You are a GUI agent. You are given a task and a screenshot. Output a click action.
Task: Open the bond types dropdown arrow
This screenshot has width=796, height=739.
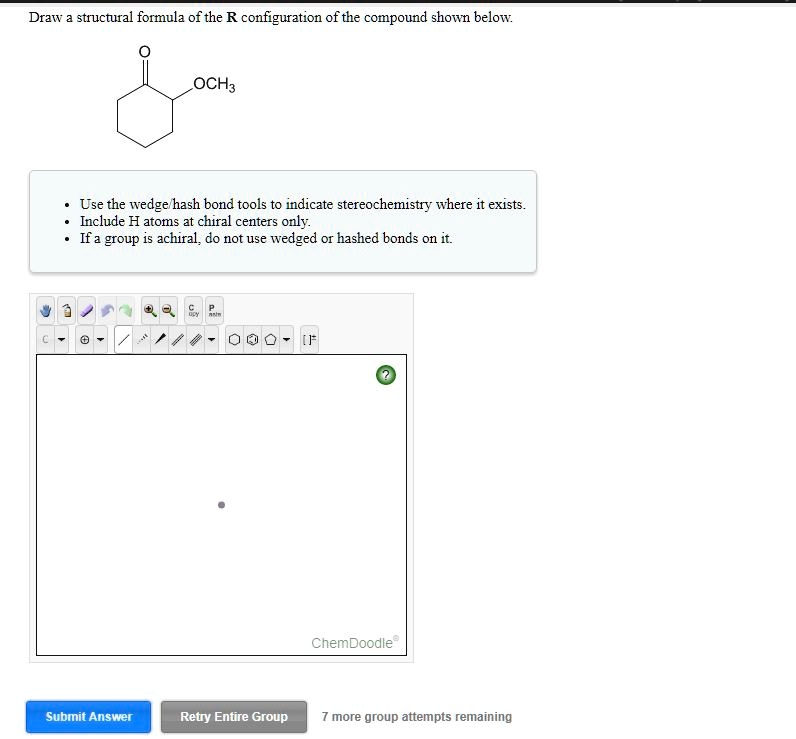point(211,339)
